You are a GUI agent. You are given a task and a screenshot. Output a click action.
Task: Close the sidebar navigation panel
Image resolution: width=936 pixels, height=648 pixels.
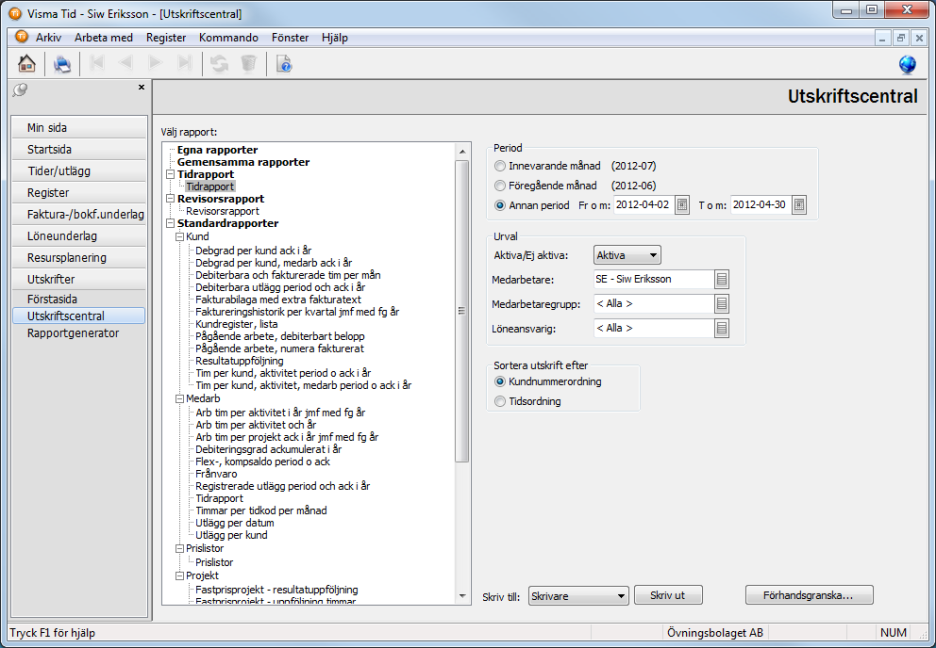[141, 87]
